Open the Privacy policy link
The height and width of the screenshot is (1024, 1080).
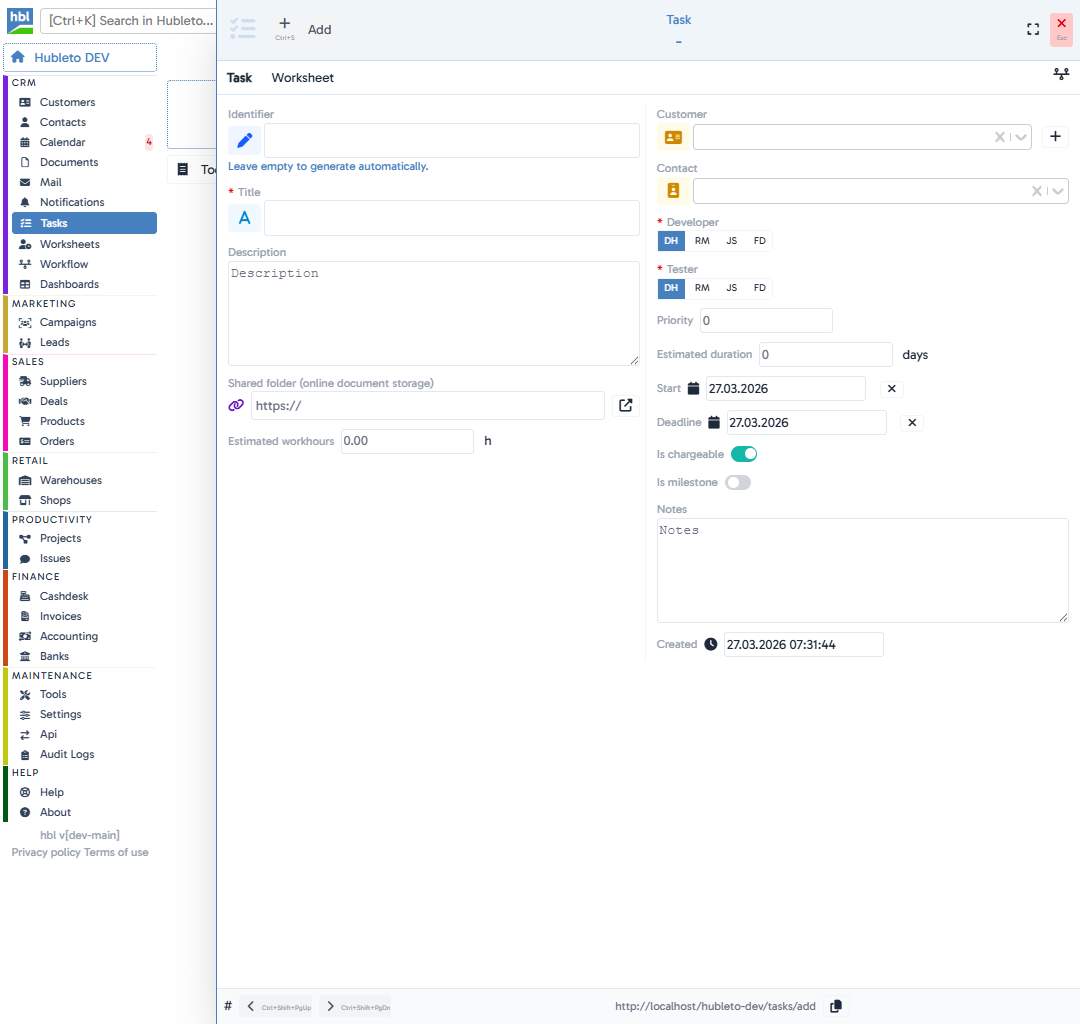pyautogui.click(x=46, y=852)
